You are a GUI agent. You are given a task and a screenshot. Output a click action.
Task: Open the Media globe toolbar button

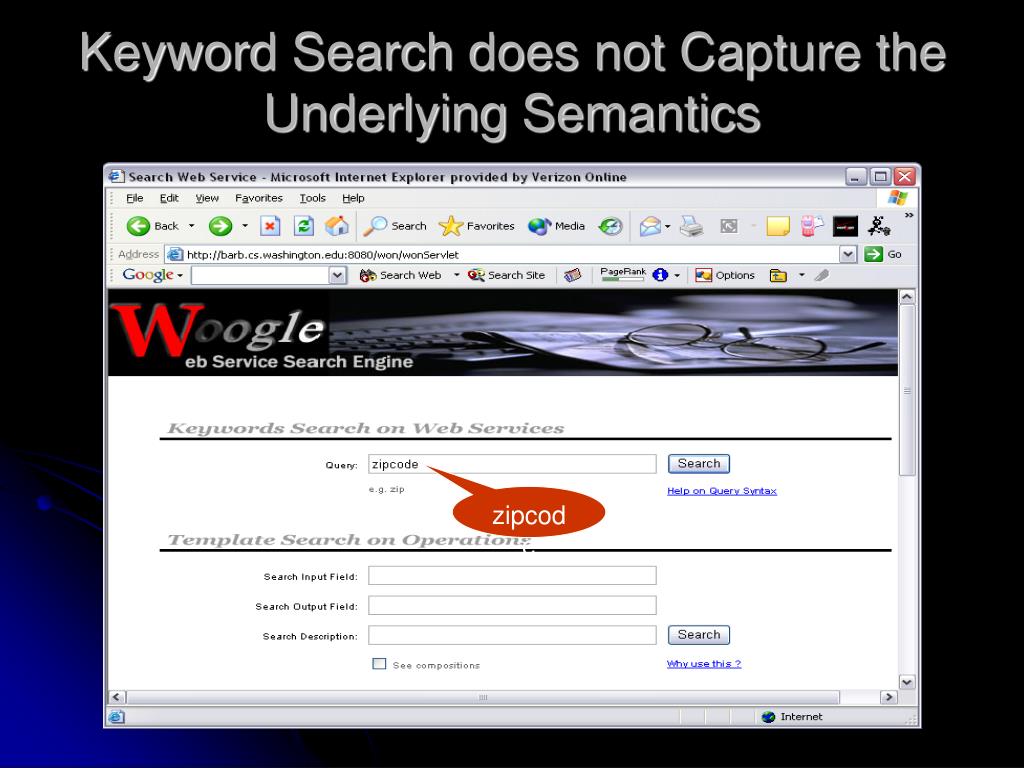(556, 226)
